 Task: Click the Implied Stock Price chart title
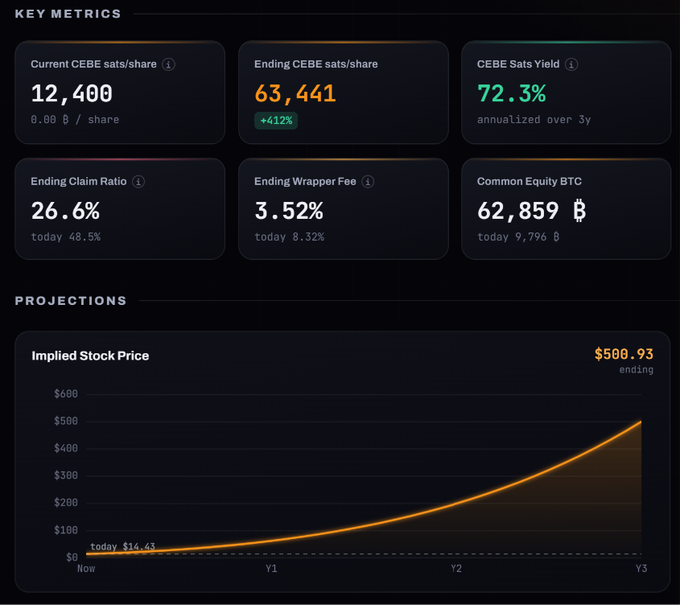(90, 356)
